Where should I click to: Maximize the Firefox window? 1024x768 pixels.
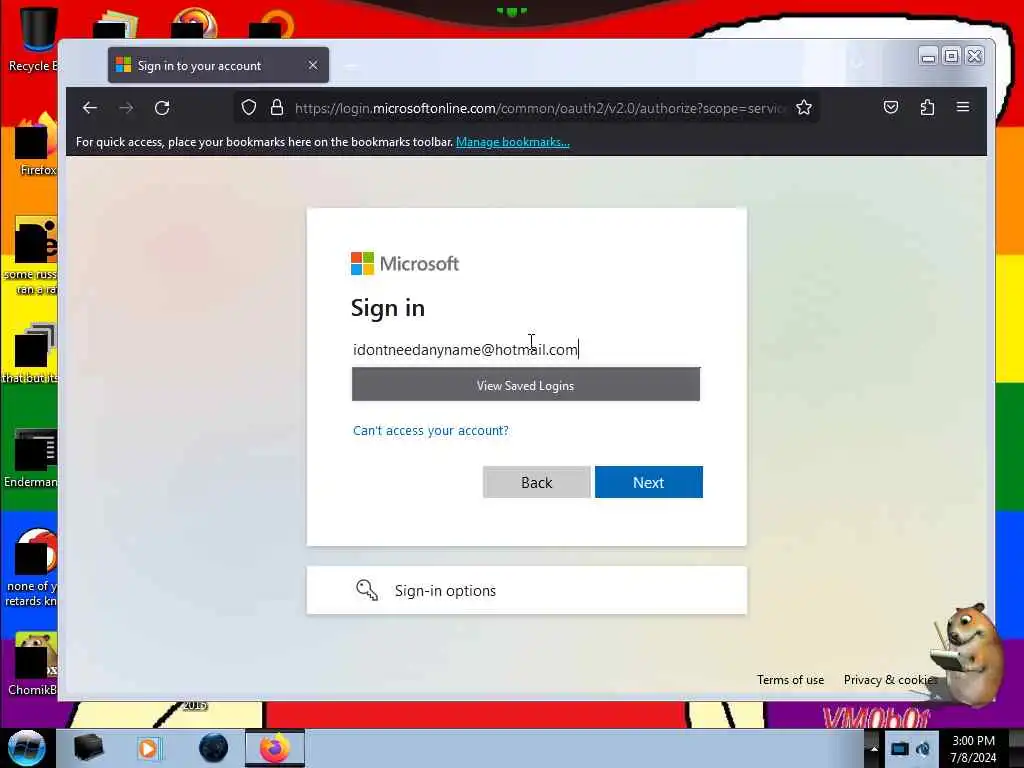point(952,57)
